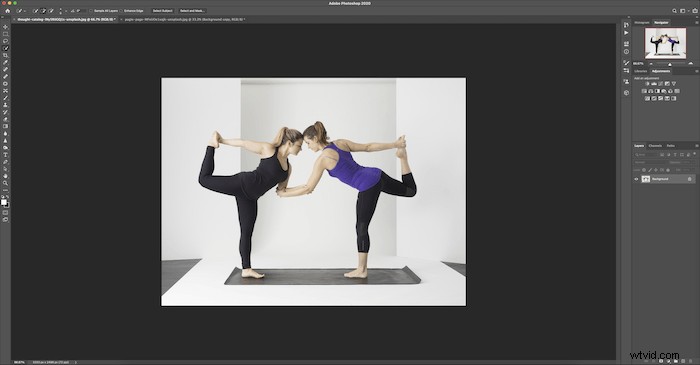Select the Lasso tool
The height and width of the screenshot is (365, 700).
click(x=5, y=41)
